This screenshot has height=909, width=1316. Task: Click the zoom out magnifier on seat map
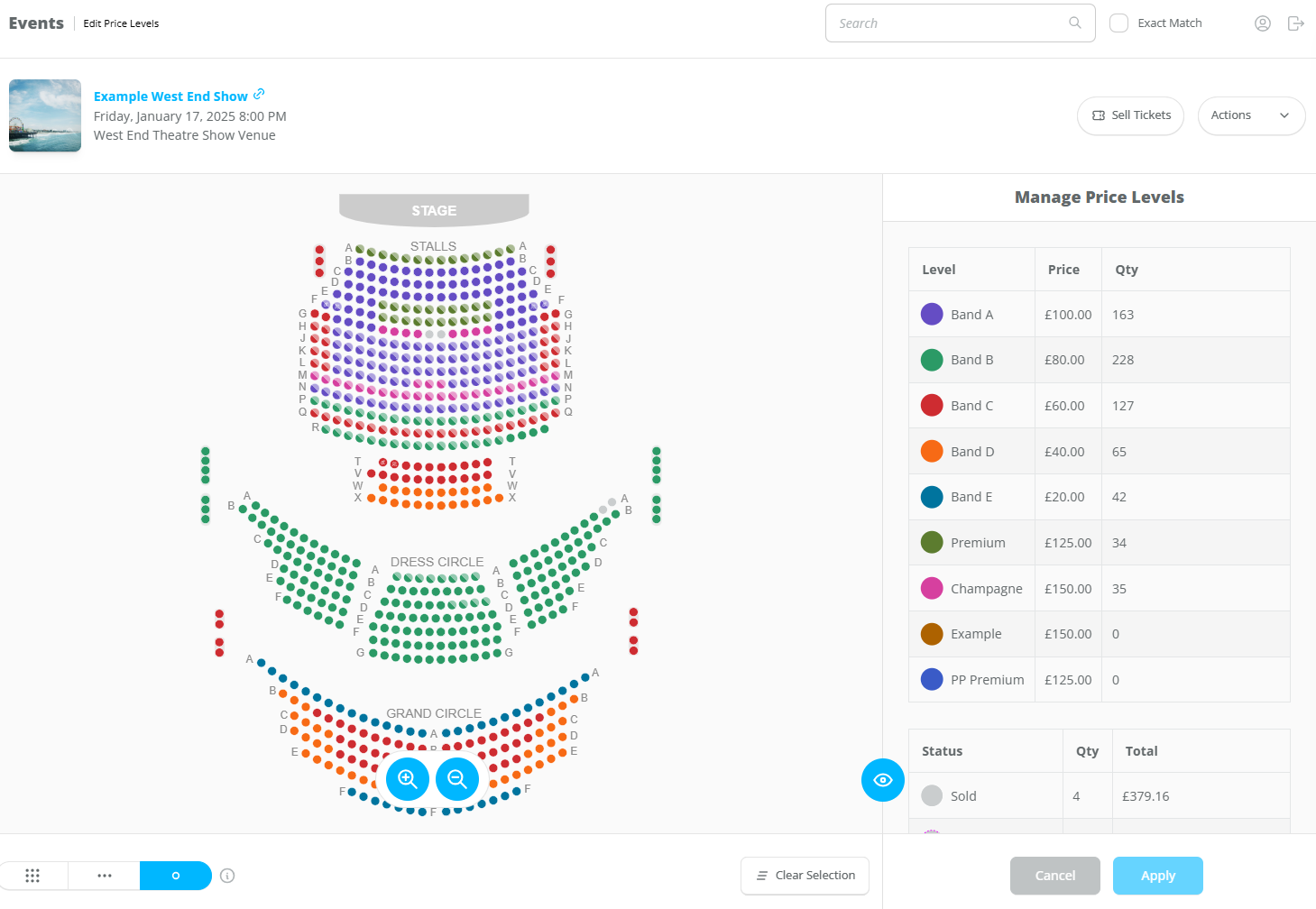pyautogui.click(x=457, y=778)
